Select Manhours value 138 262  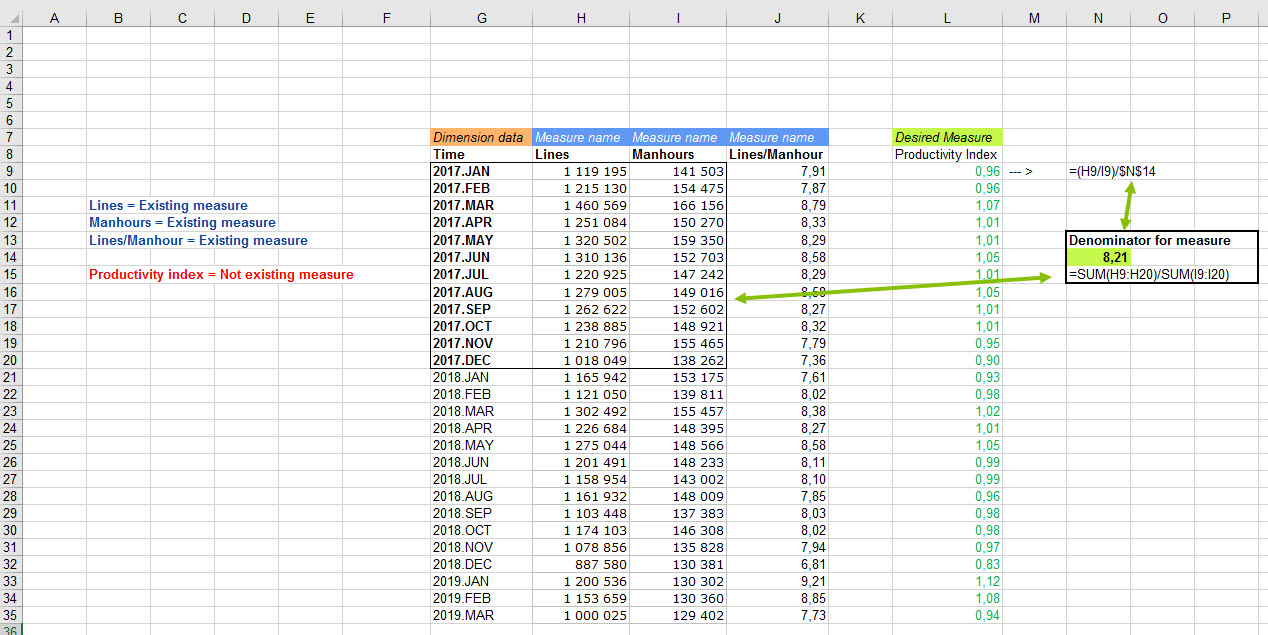(677, 360)
